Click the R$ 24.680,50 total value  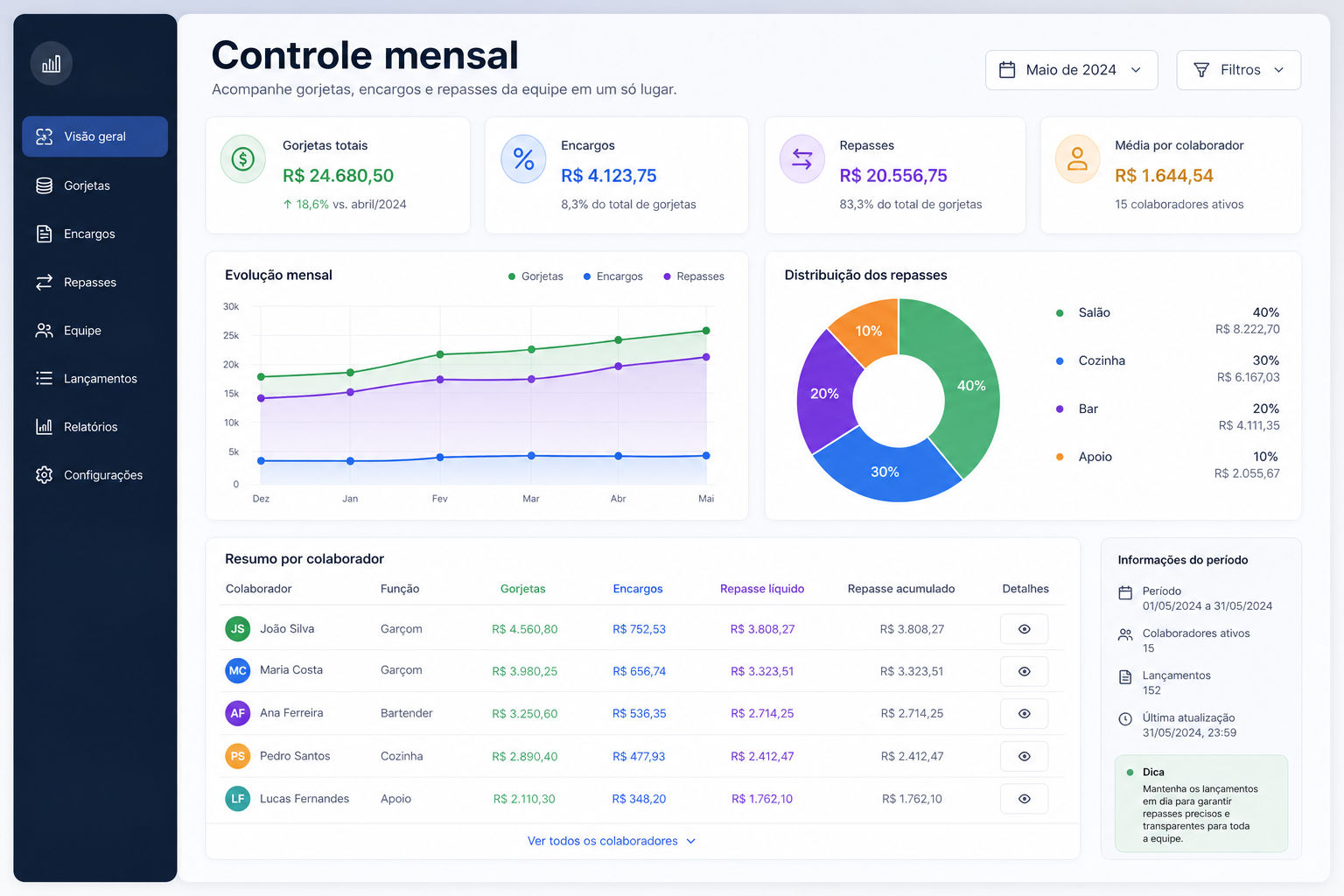(x=338, y=176)
